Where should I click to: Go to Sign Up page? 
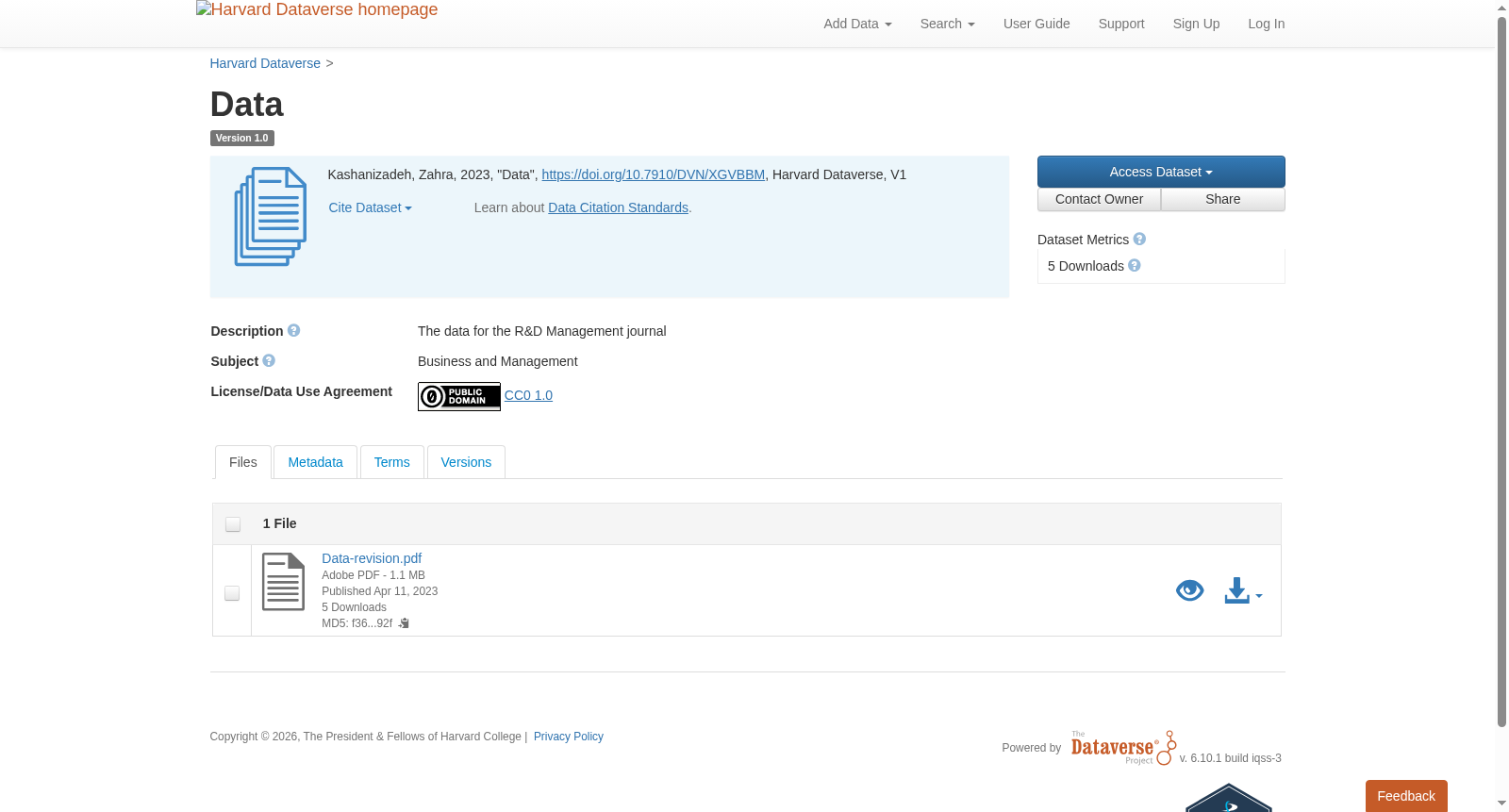click(1196, 24)
